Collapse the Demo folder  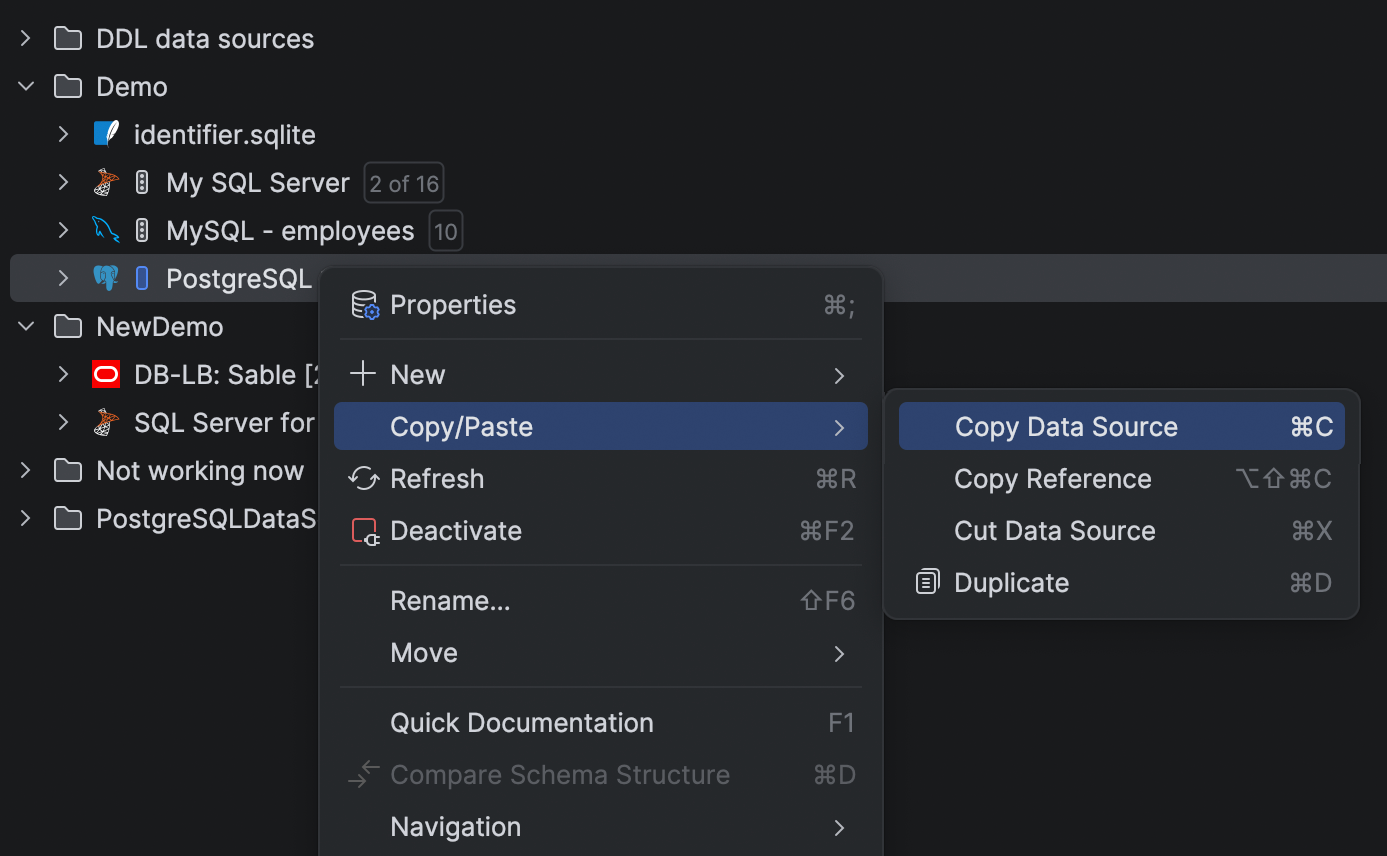26,87
